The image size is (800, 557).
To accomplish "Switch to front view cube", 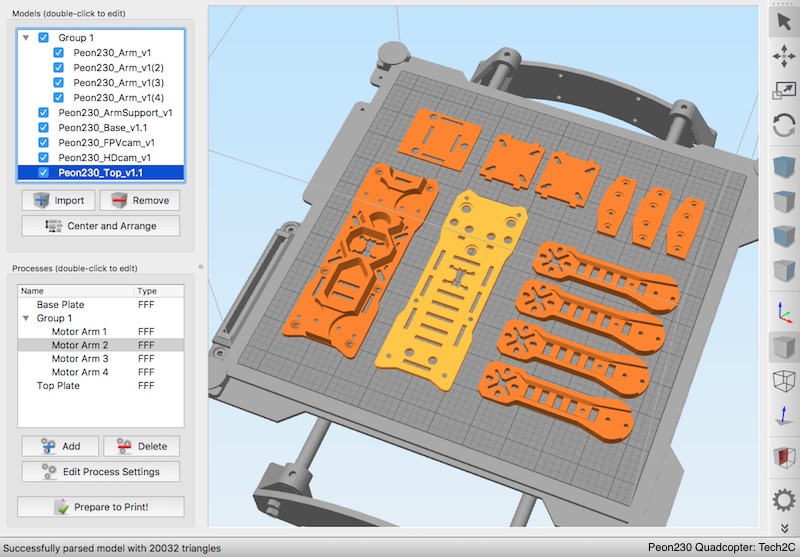I will pyautogui.click(x=784, y=236).
